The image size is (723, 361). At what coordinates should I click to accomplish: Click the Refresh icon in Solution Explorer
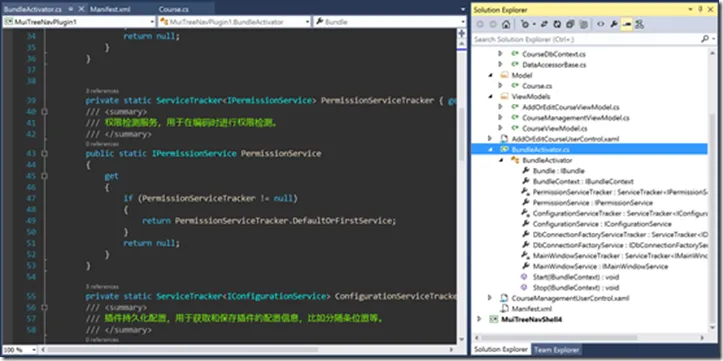point(557,24)
